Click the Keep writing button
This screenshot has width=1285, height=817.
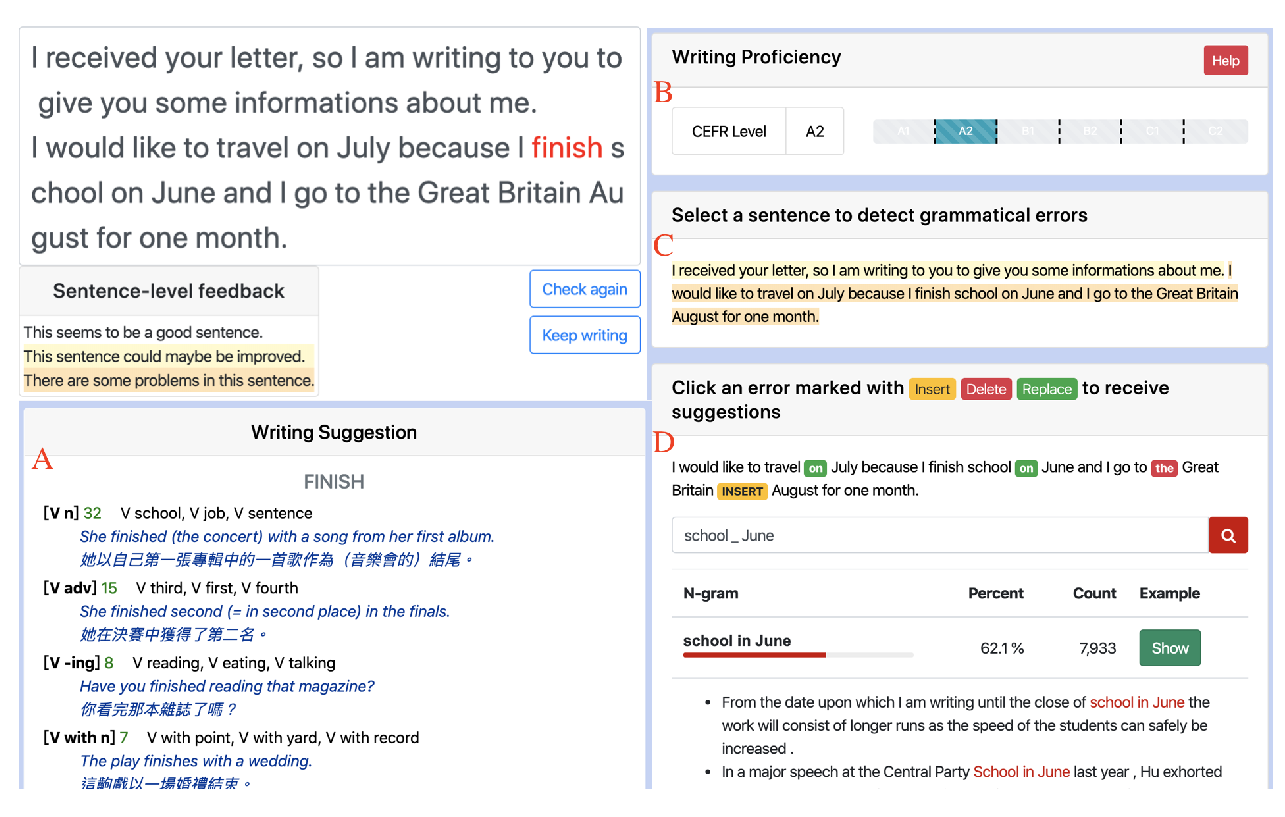click(585, 335)
